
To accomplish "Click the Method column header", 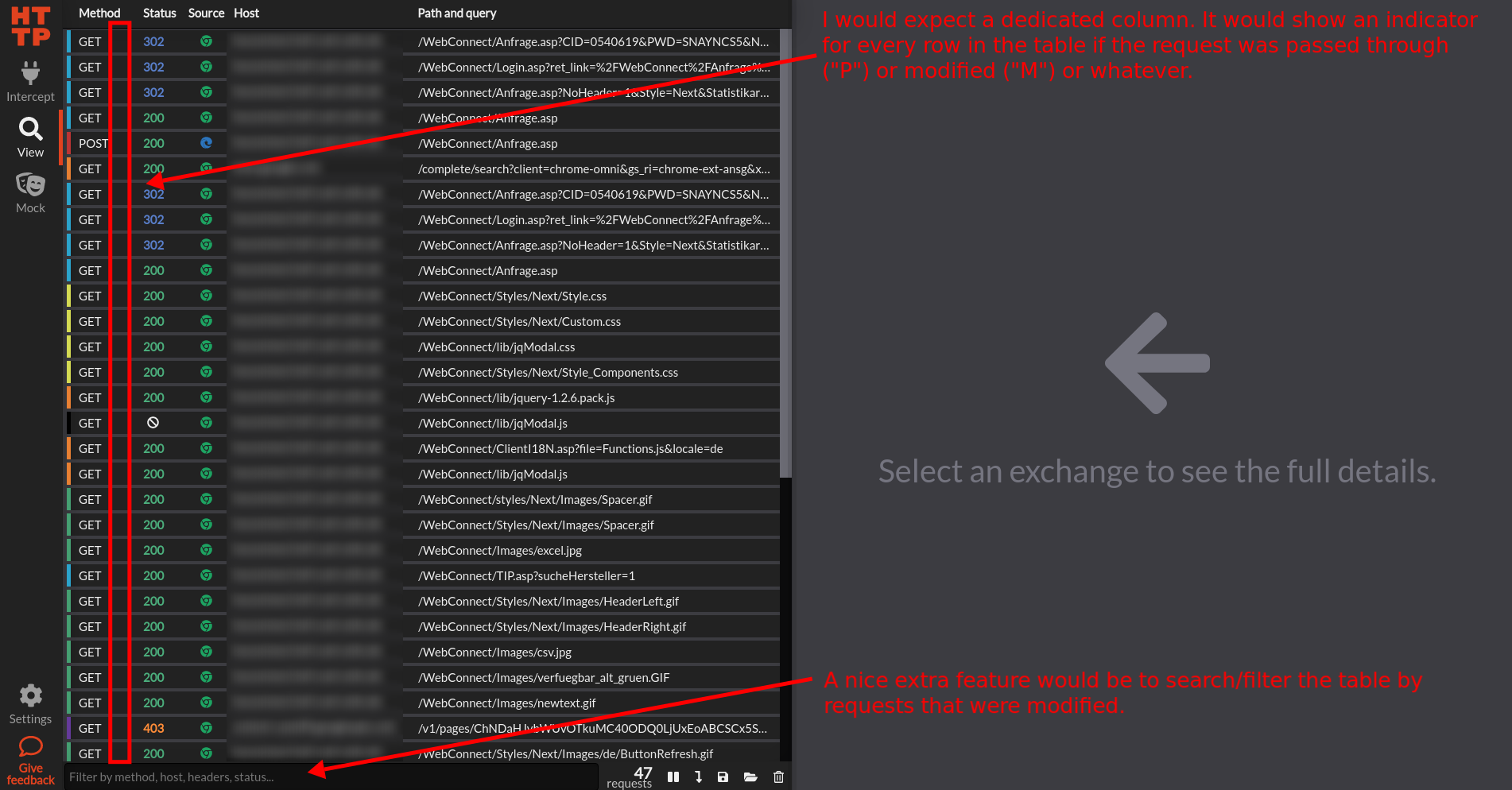I will [x=99, y=13].
